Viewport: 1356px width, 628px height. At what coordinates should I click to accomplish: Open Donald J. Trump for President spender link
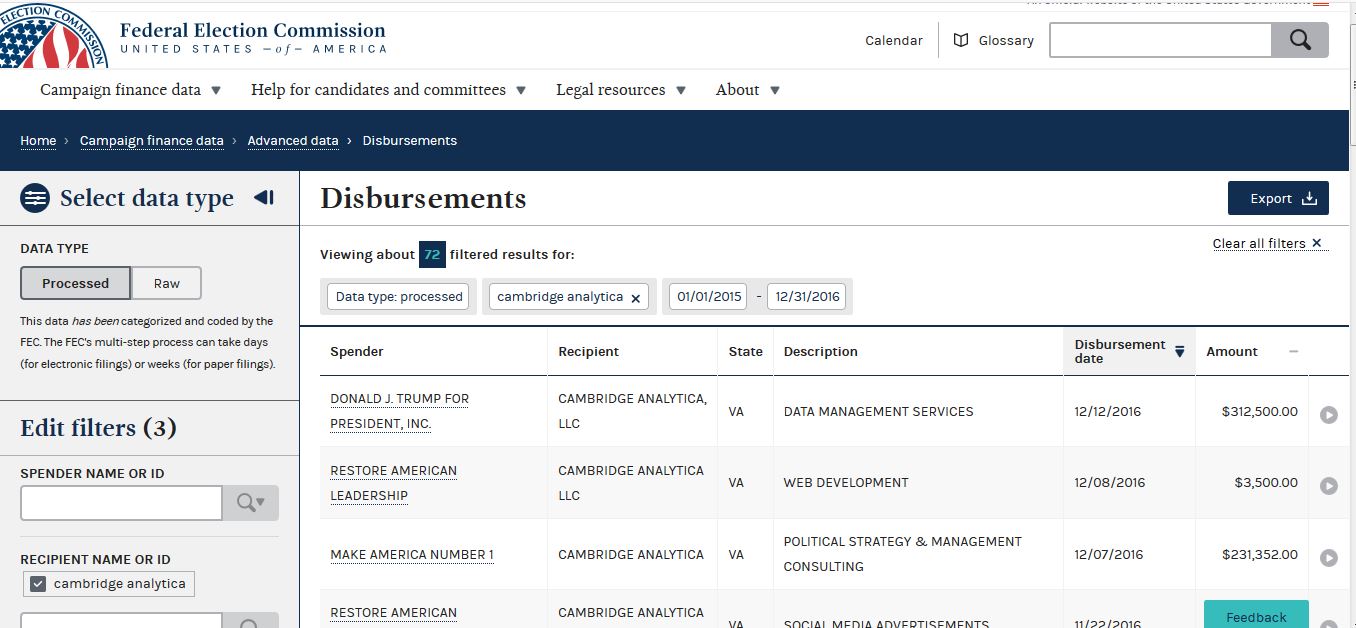tap(400, 411)
